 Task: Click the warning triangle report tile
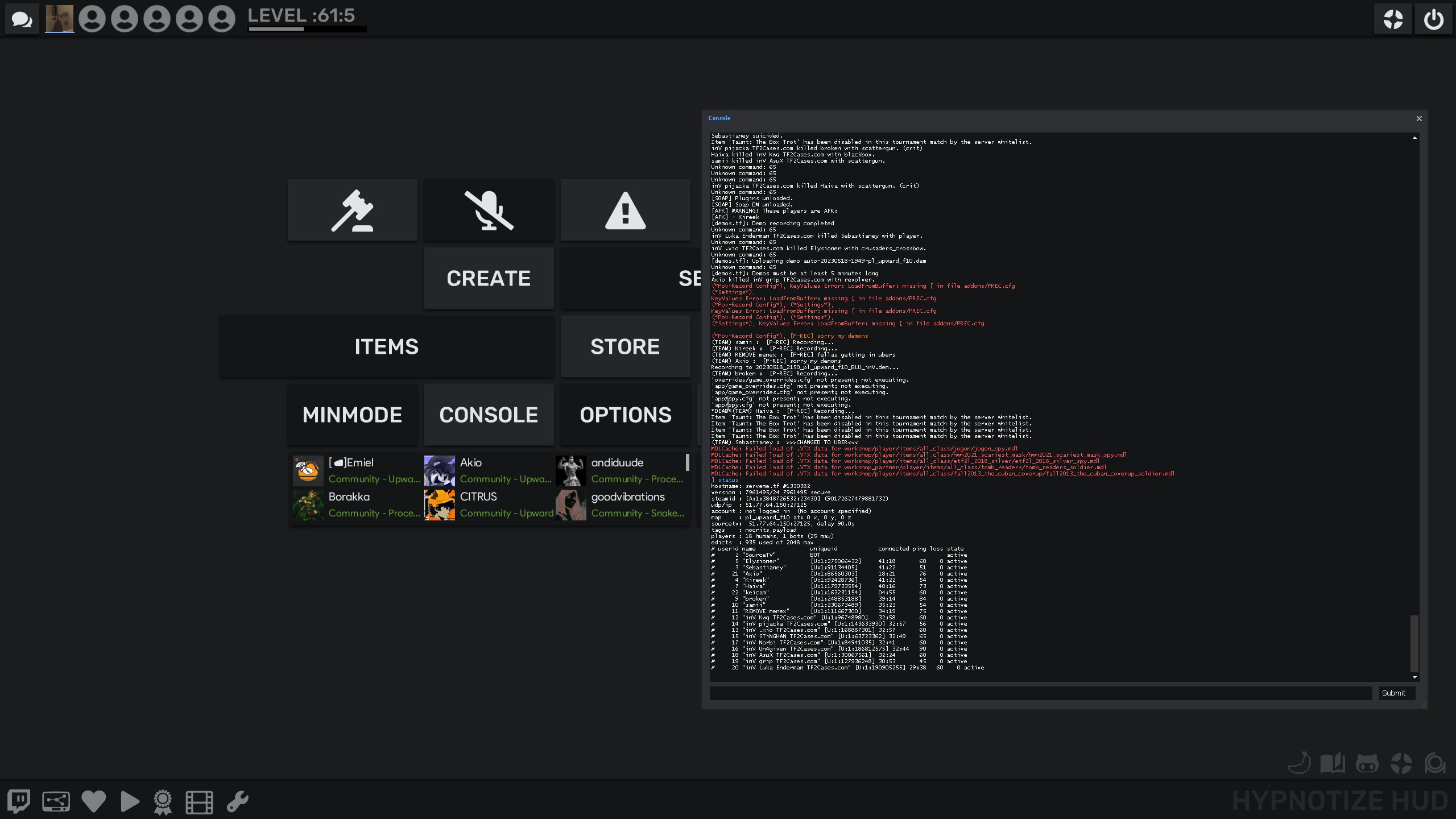coord(625,210)
